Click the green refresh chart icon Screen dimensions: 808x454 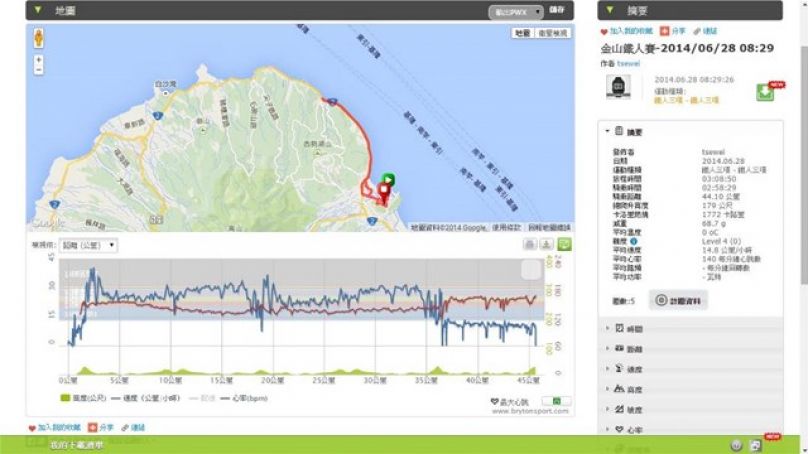click(564, 244)
